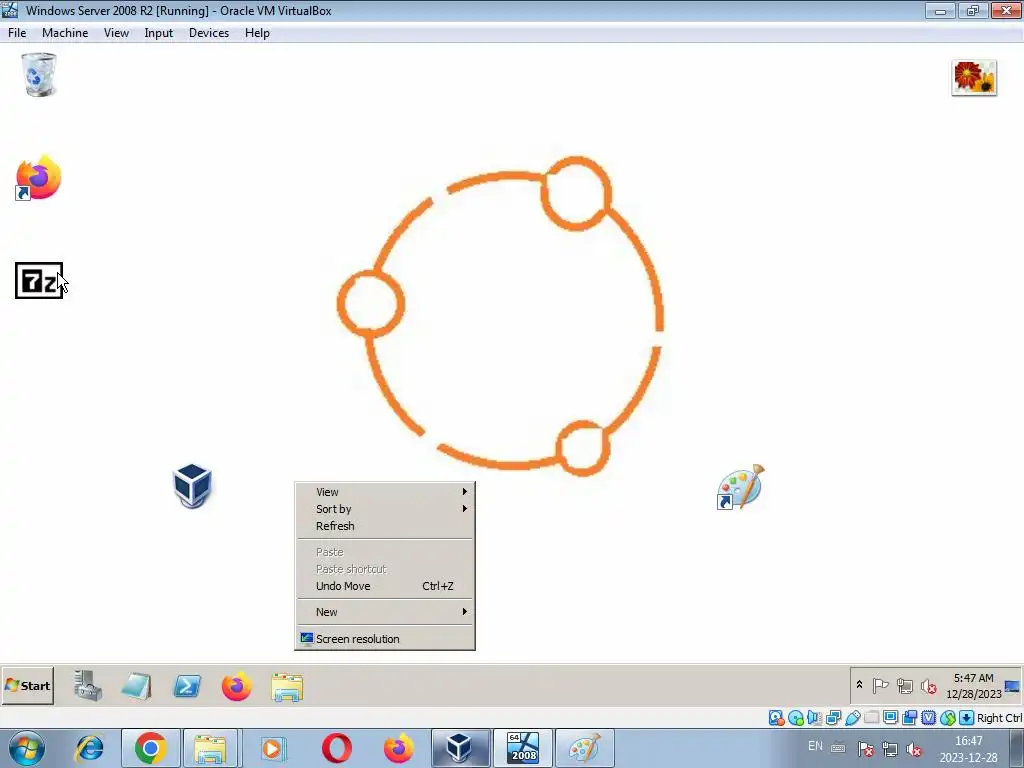Expand the View submenu in the context menu
The height and width of the screenshot is (768, 1024).
[385, 492]
